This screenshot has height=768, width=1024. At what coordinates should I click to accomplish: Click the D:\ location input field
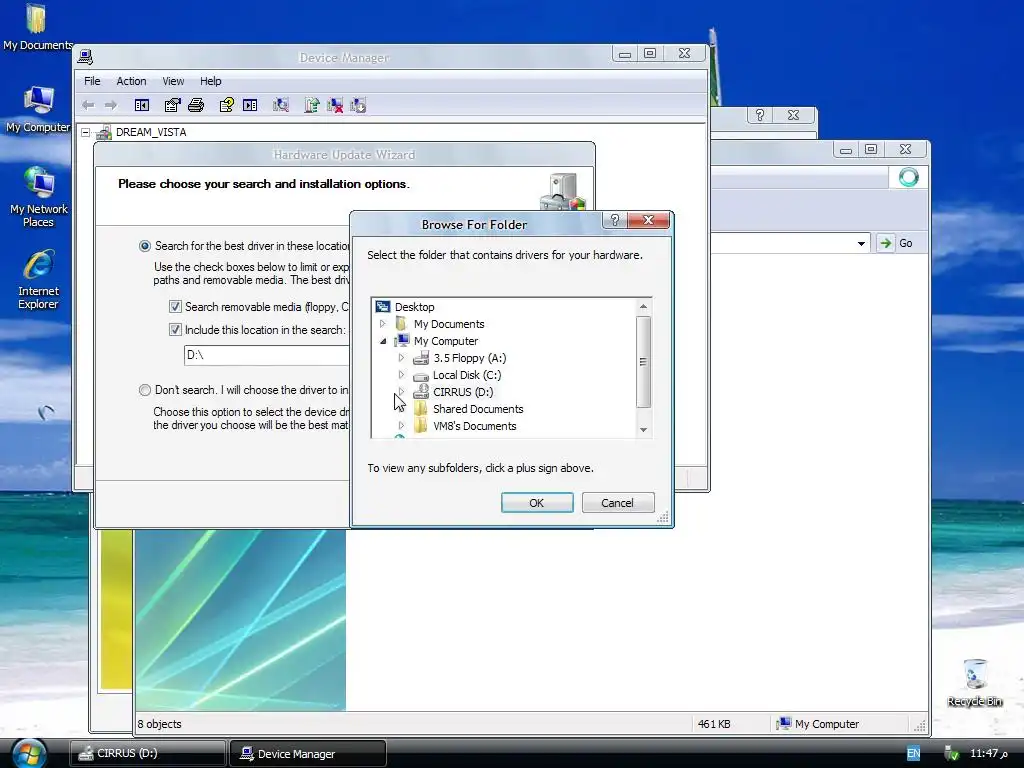[268, 355]
